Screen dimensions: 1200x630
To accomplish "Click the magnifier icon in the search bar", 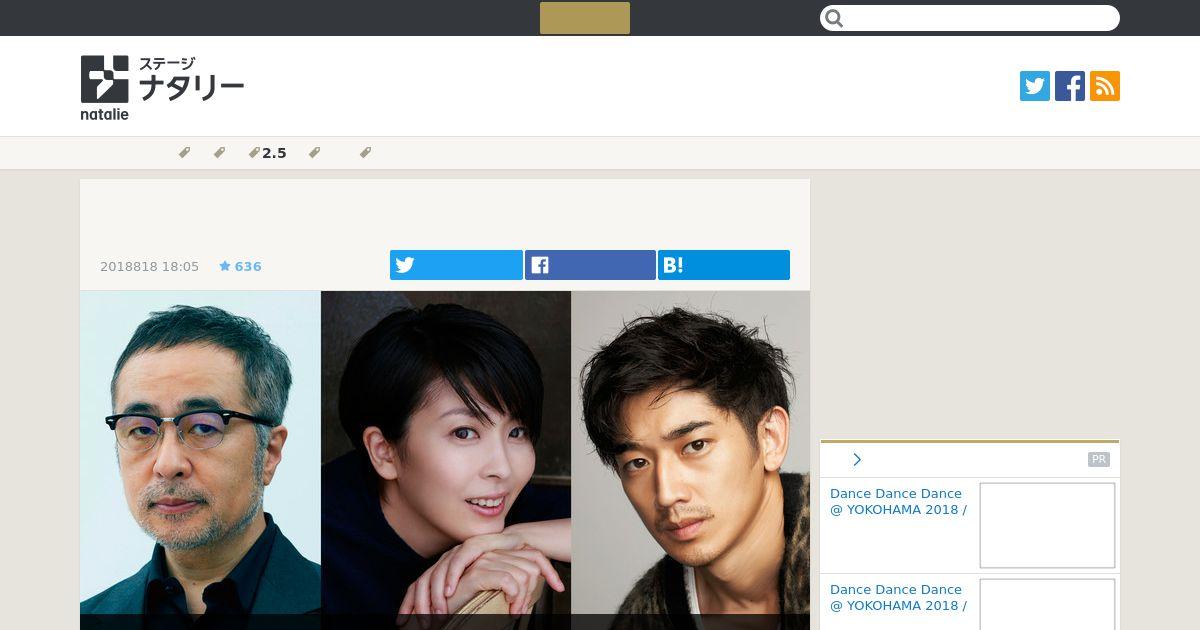I will click(835, 18).
